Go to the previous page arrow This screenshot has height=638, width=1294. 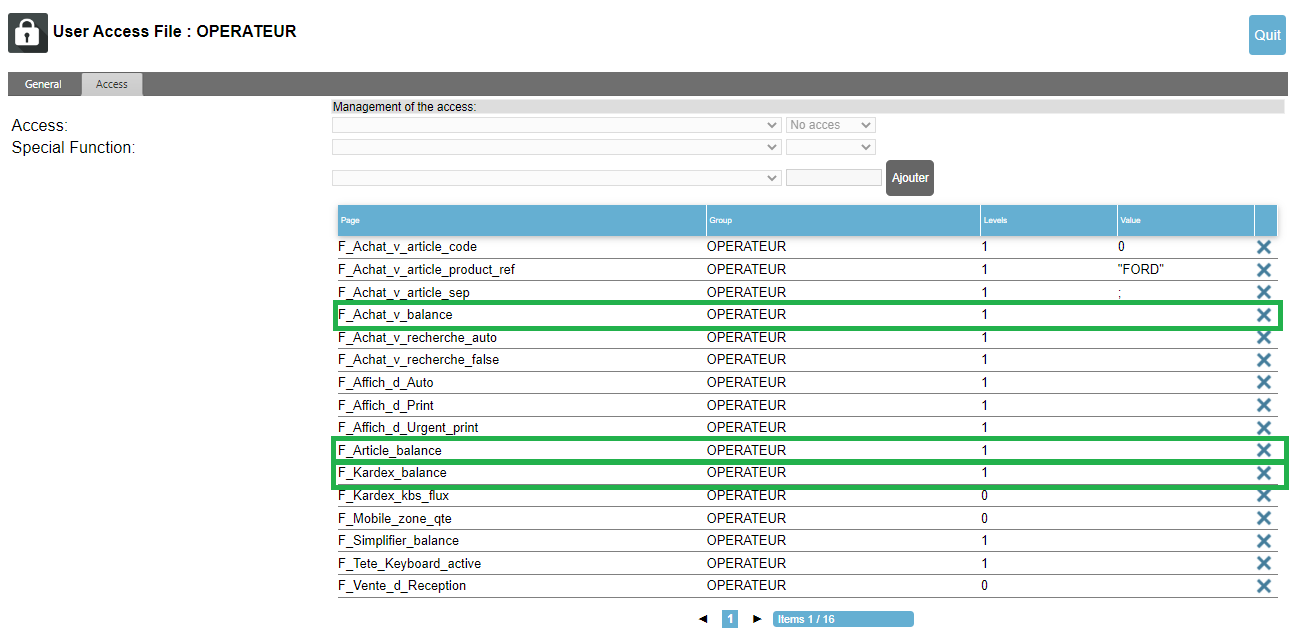pos(702,619)
